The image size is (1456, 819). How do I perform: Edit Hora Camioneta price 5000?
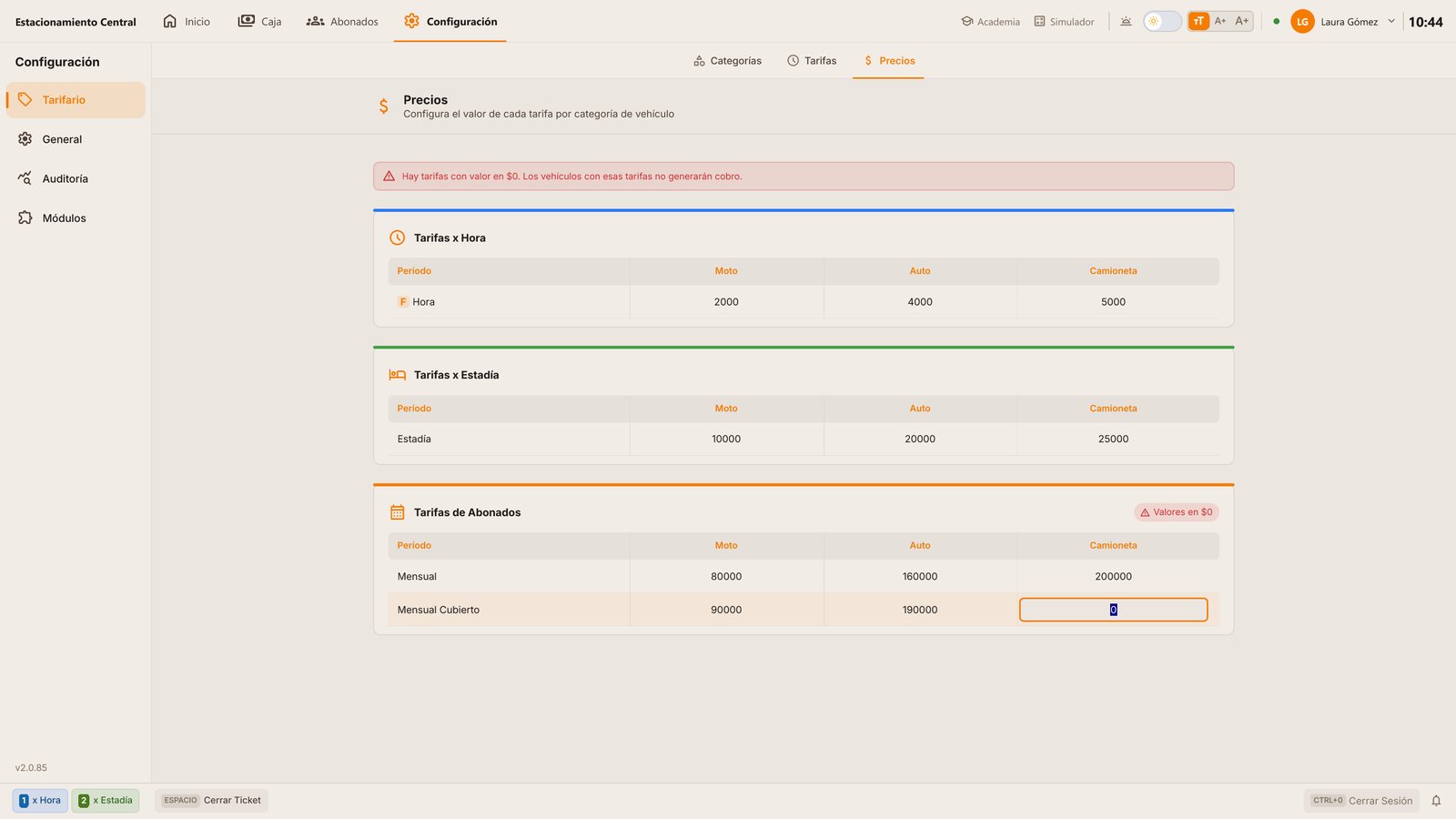[x=1113, y=302]
